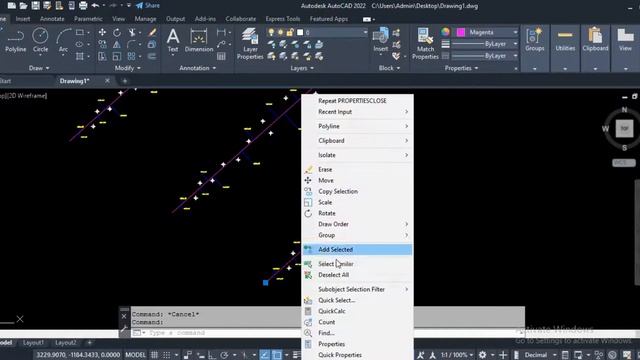This screenshot has width=640, height=360.
Task: Open Properties from context menu
Action: pos(358,344)
